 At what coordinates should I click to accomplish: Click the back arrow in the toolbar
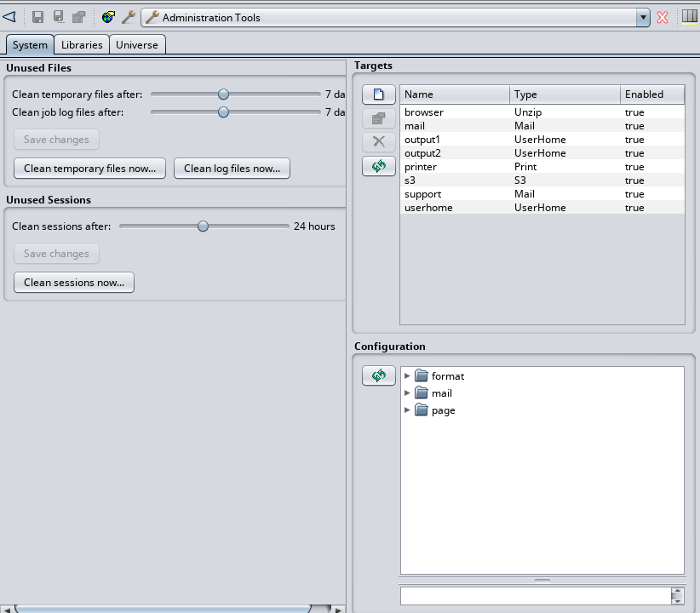click(9, 17)
